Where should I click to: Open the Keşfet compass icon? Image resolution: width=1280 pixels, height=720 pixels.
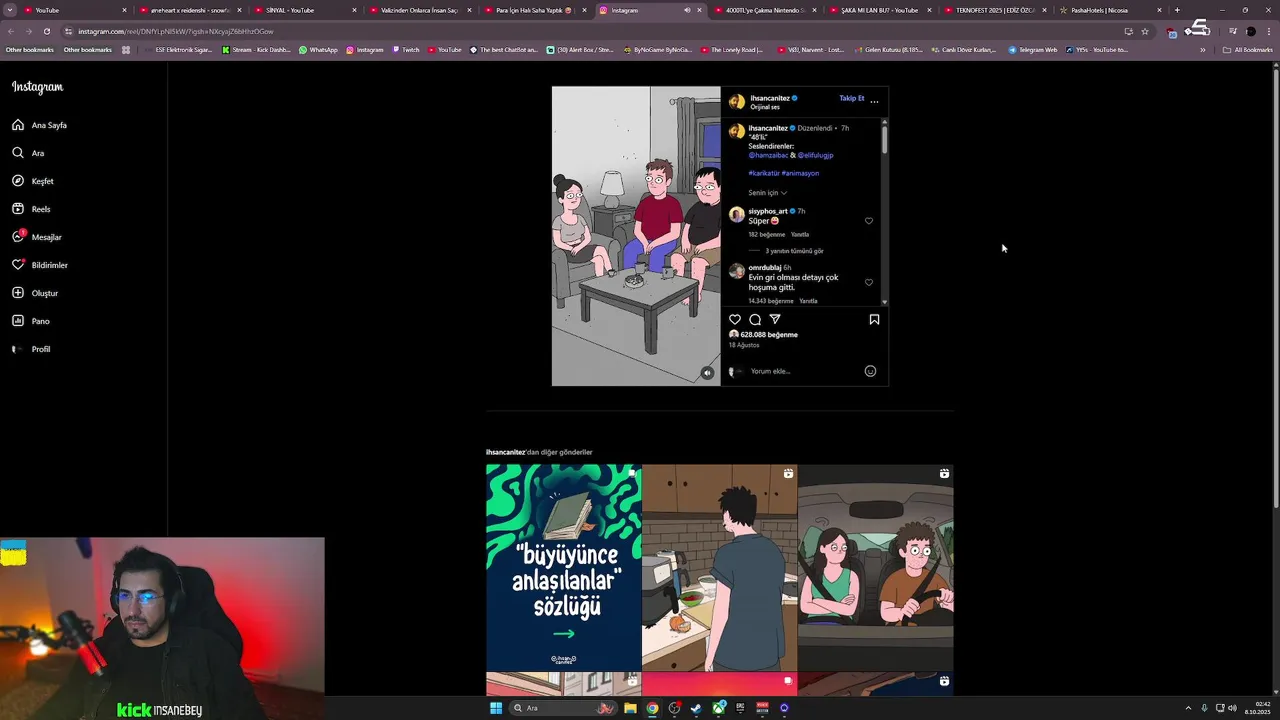(x=18, y=181)
